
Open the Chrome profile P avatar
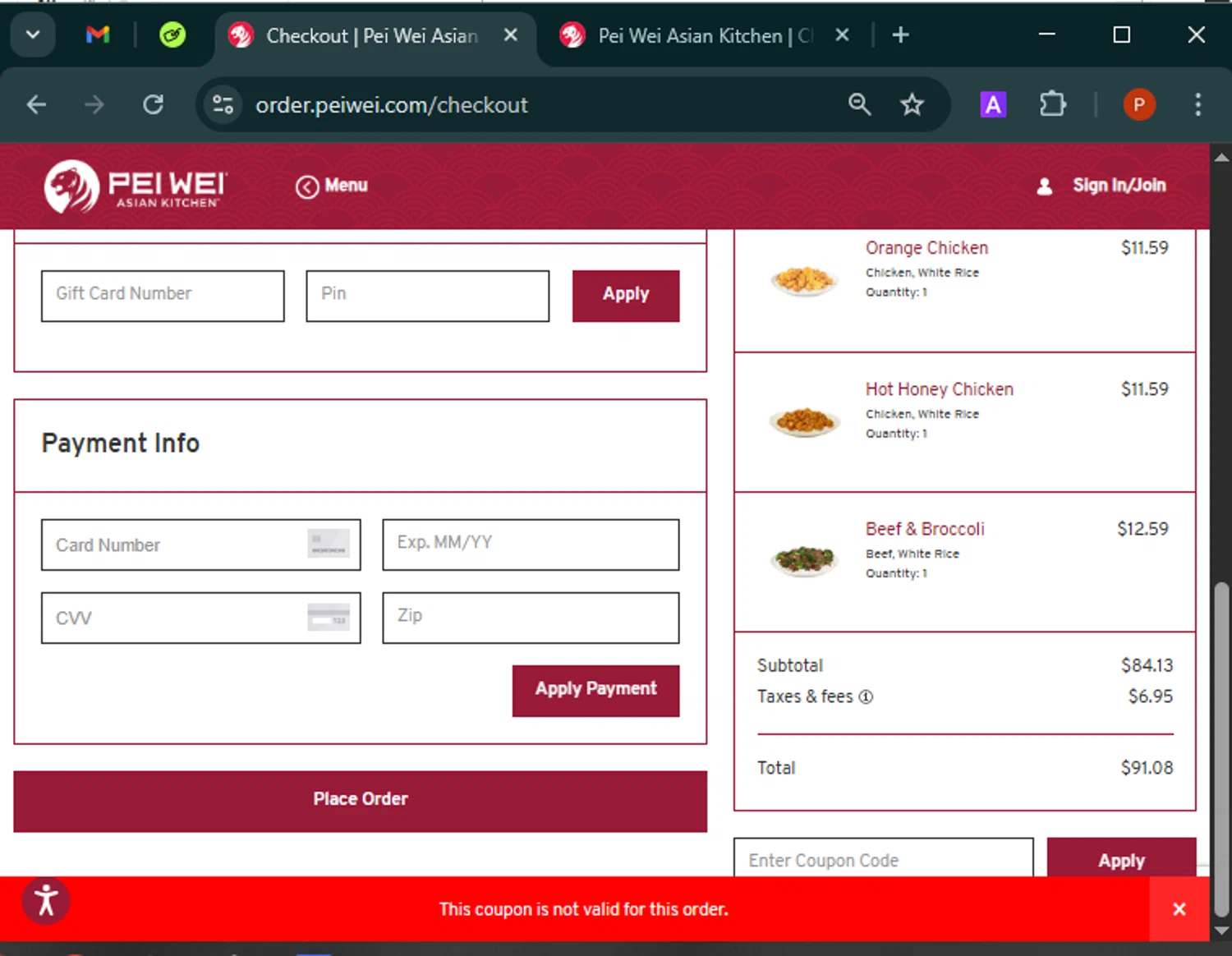click(x=1139, y=104)
